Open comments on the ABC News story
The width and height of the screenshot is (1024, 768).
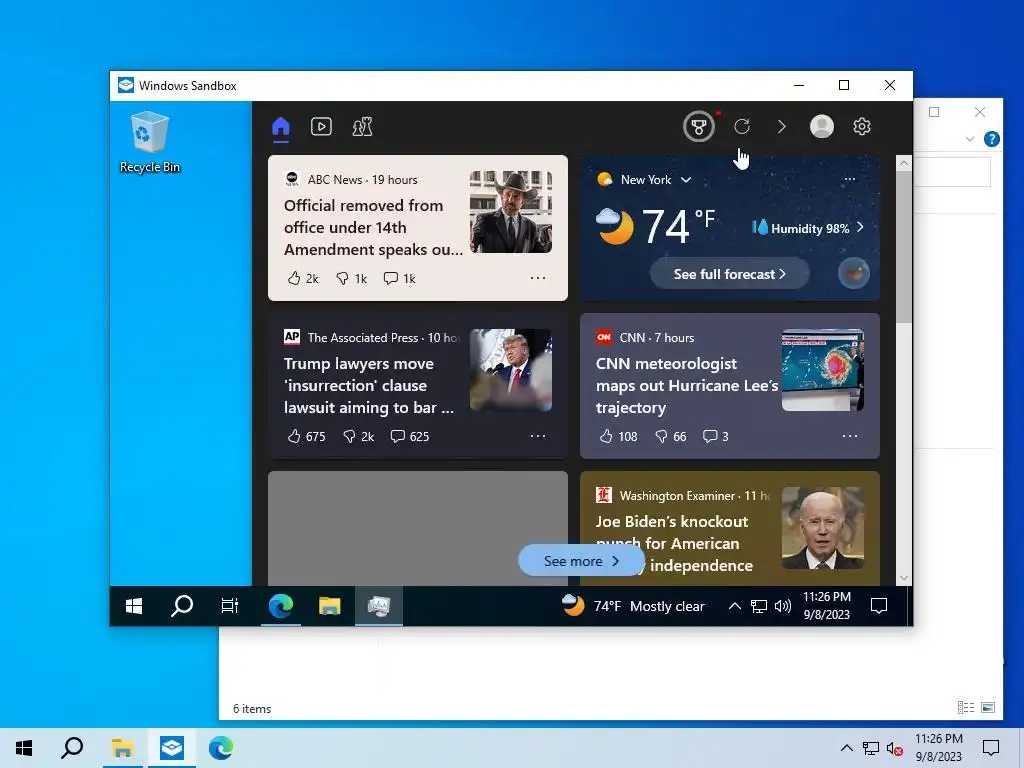(x=399, y=278)
